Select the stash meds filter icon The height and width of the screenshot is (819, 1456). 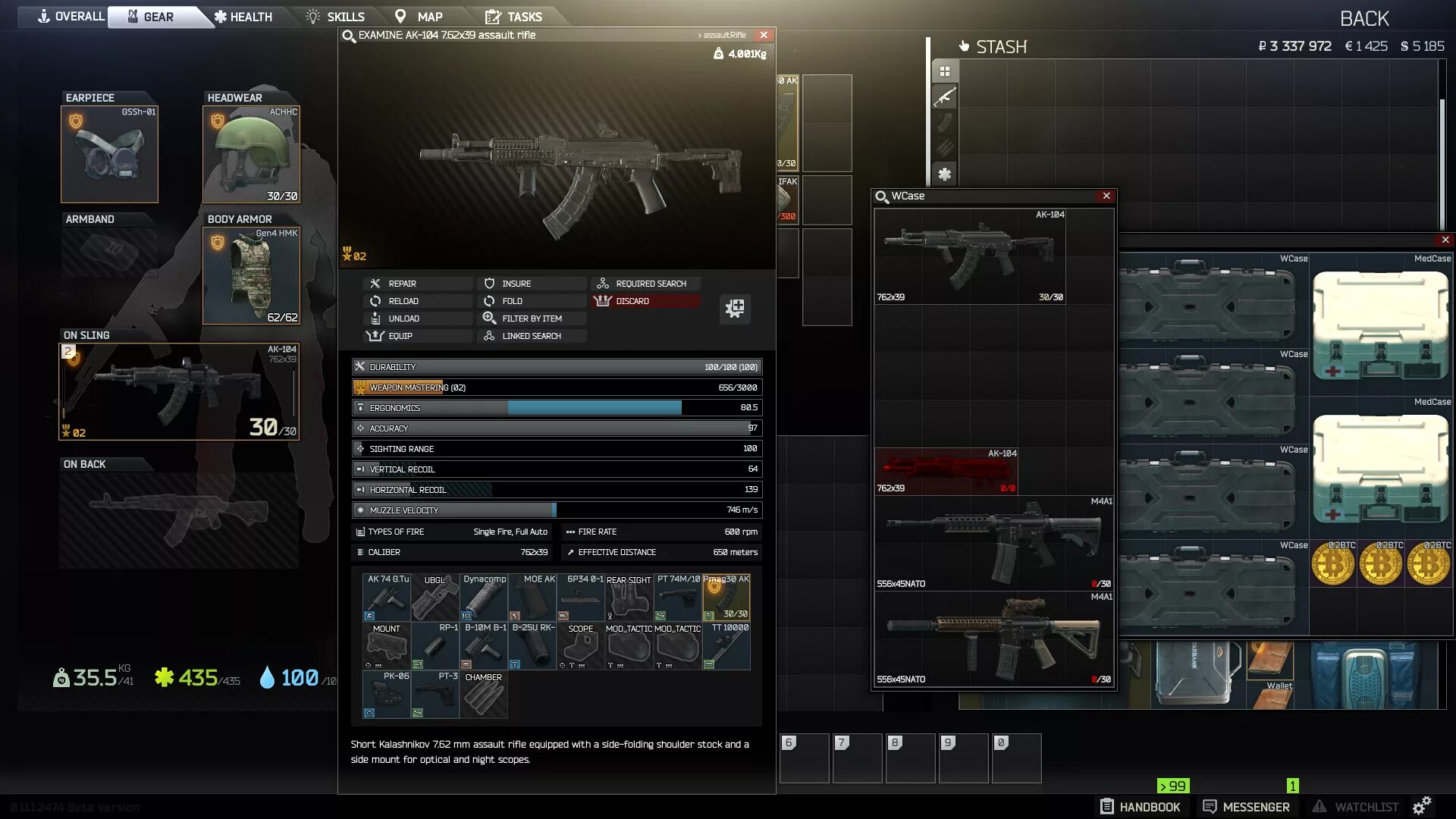point(945,174)
